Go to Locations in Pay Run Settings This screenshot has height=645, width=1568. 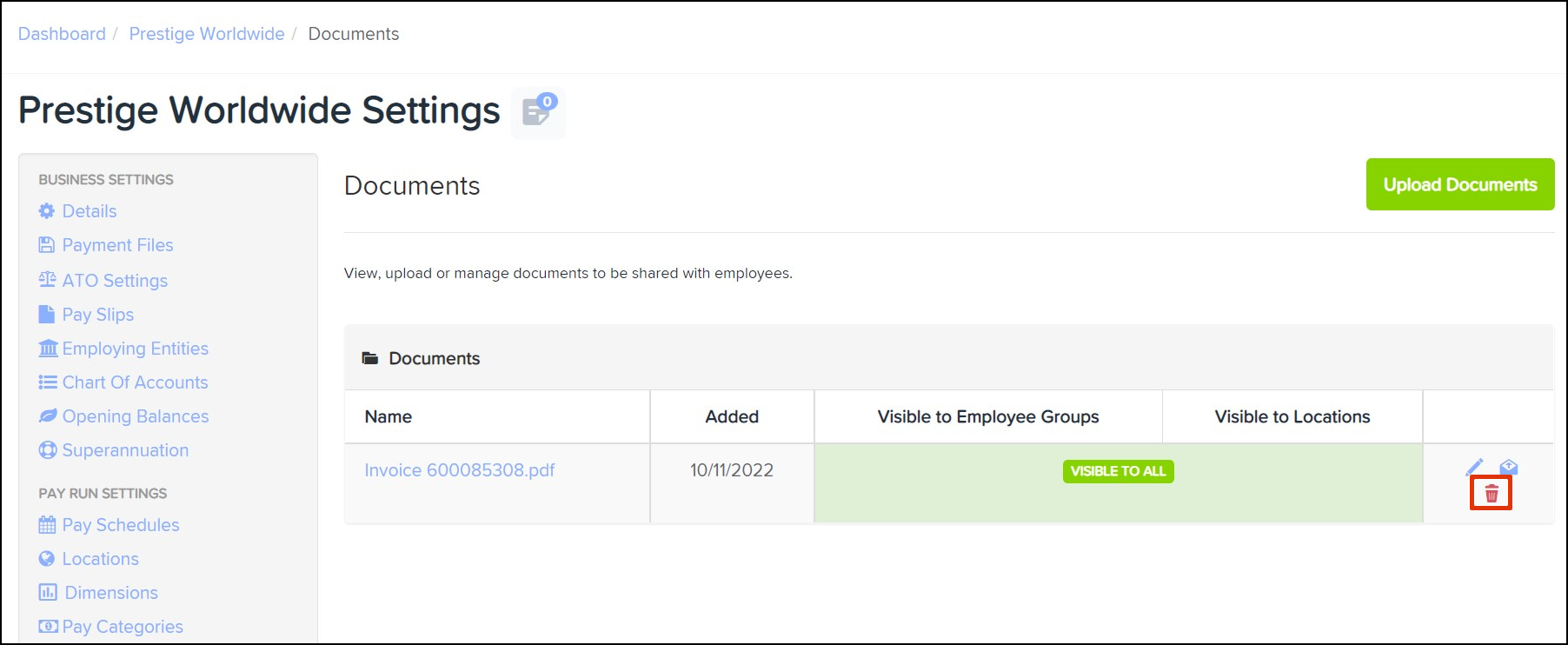tap(100, 559)
